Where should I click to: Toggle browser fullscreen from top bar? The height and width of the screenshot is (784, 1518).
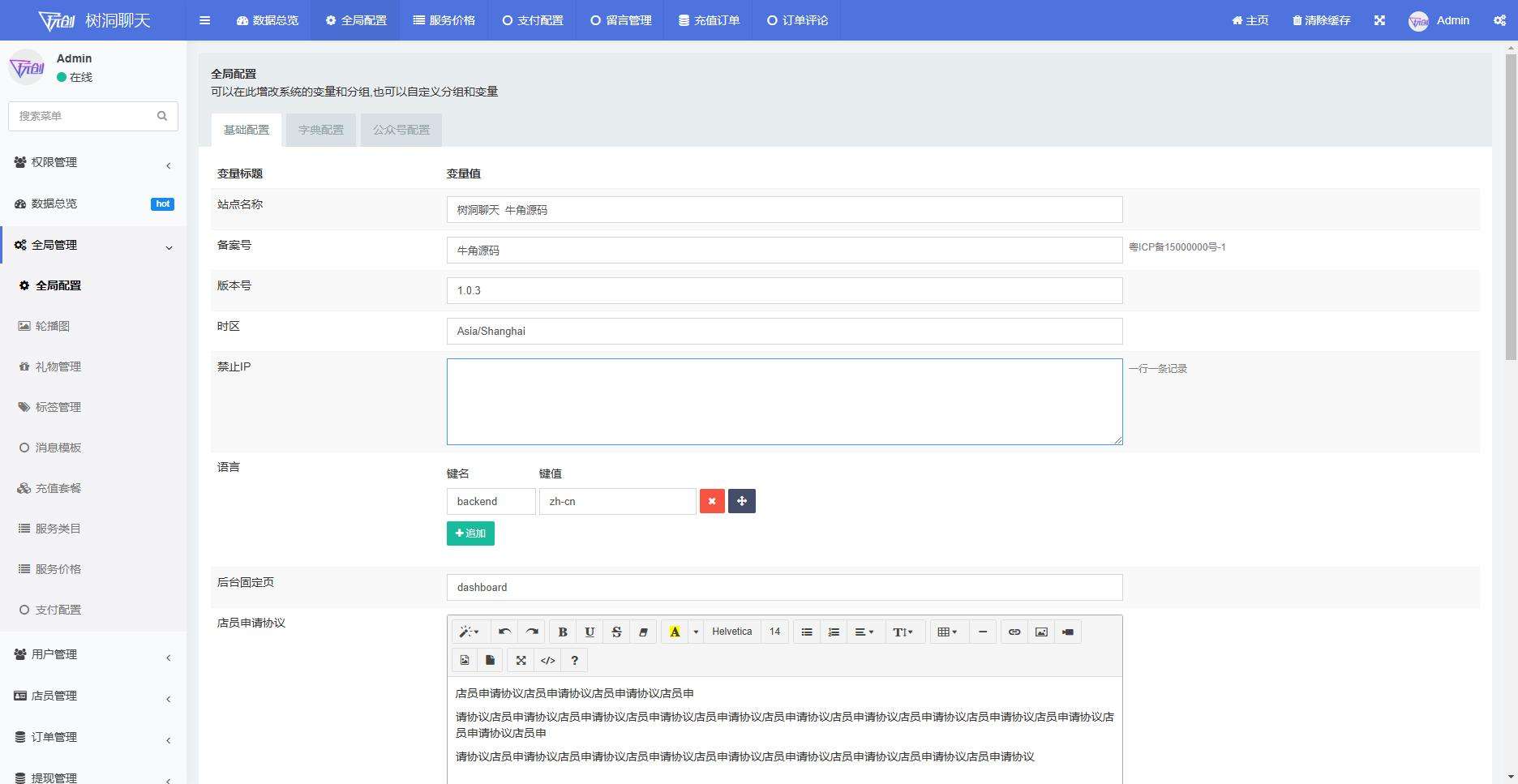[x=1379, y=20]
